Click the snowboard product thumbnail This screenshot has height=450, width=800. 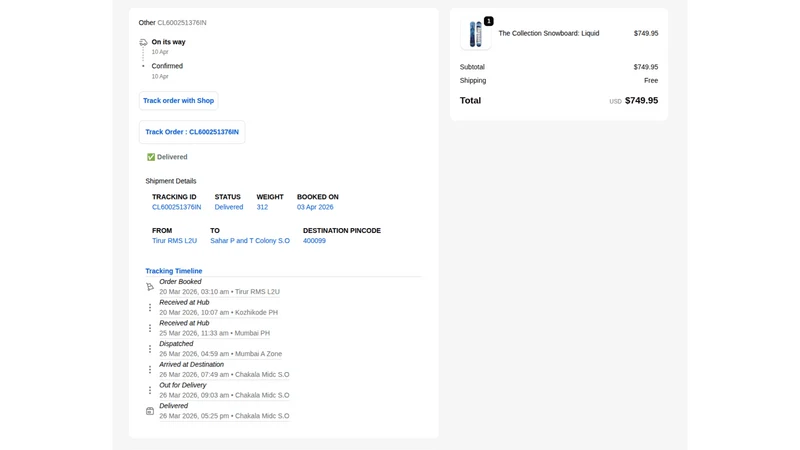(x=476, y=34)
